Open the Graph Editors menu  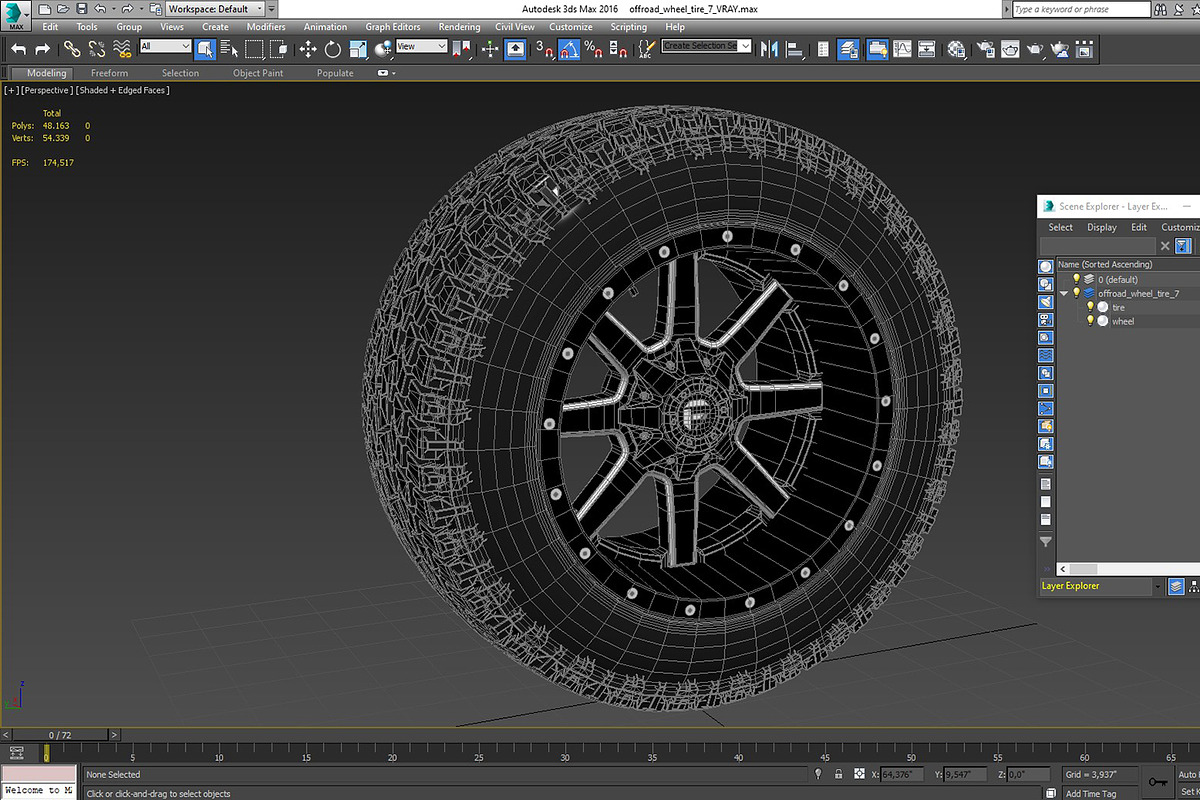coord(393,27)
